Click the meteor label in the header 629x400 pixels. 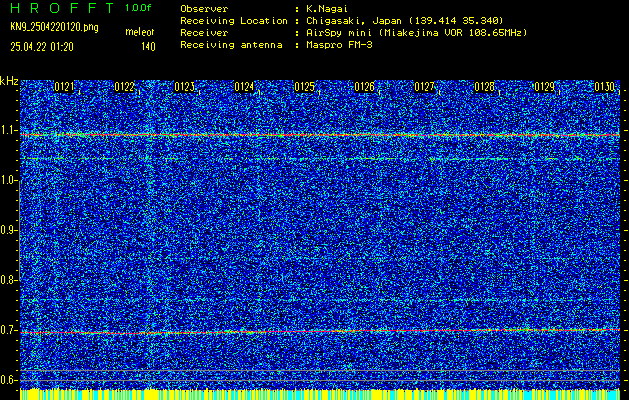[x=140, y=32]
